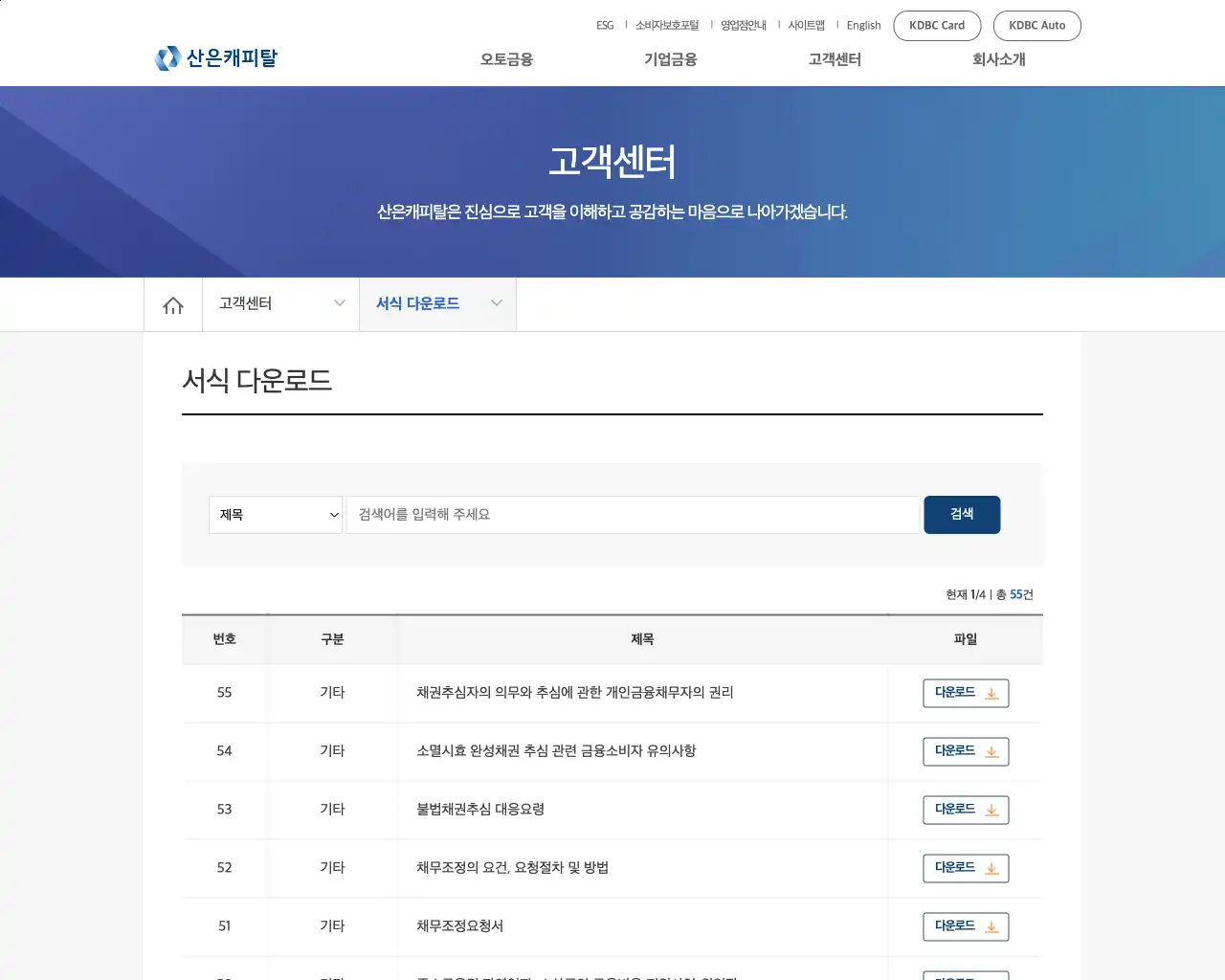Open the 소비자보호포털 link
This screenshot has height=980, width=1225.
click(x=666, y=25)
